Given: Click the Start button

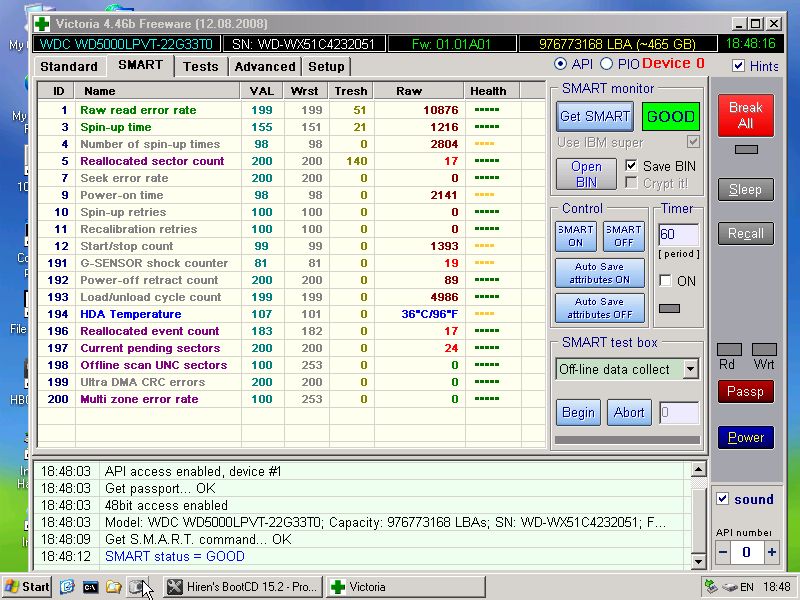Looking at the screenshot, I should coord(27,587).
